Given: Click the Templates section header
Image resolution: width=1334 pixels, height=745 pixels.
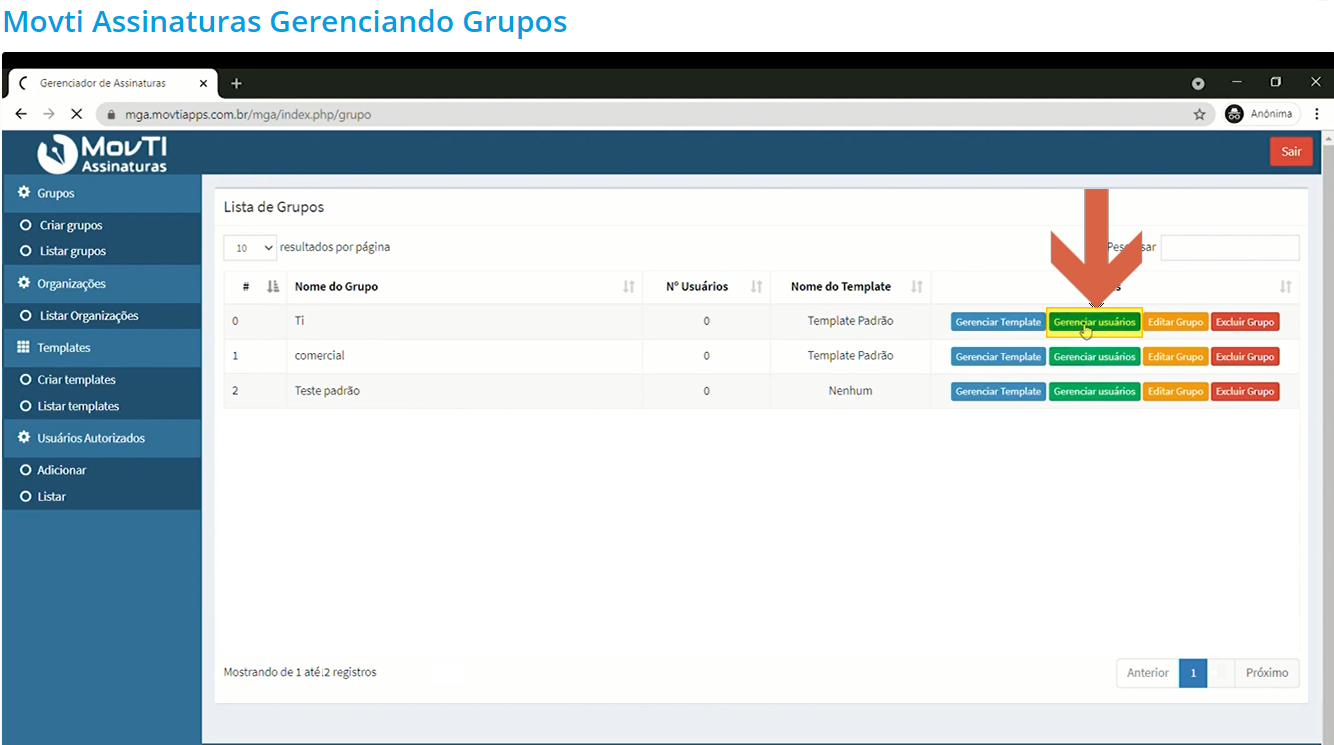Looking at the screenshot, I should click(x=101, y=347).
